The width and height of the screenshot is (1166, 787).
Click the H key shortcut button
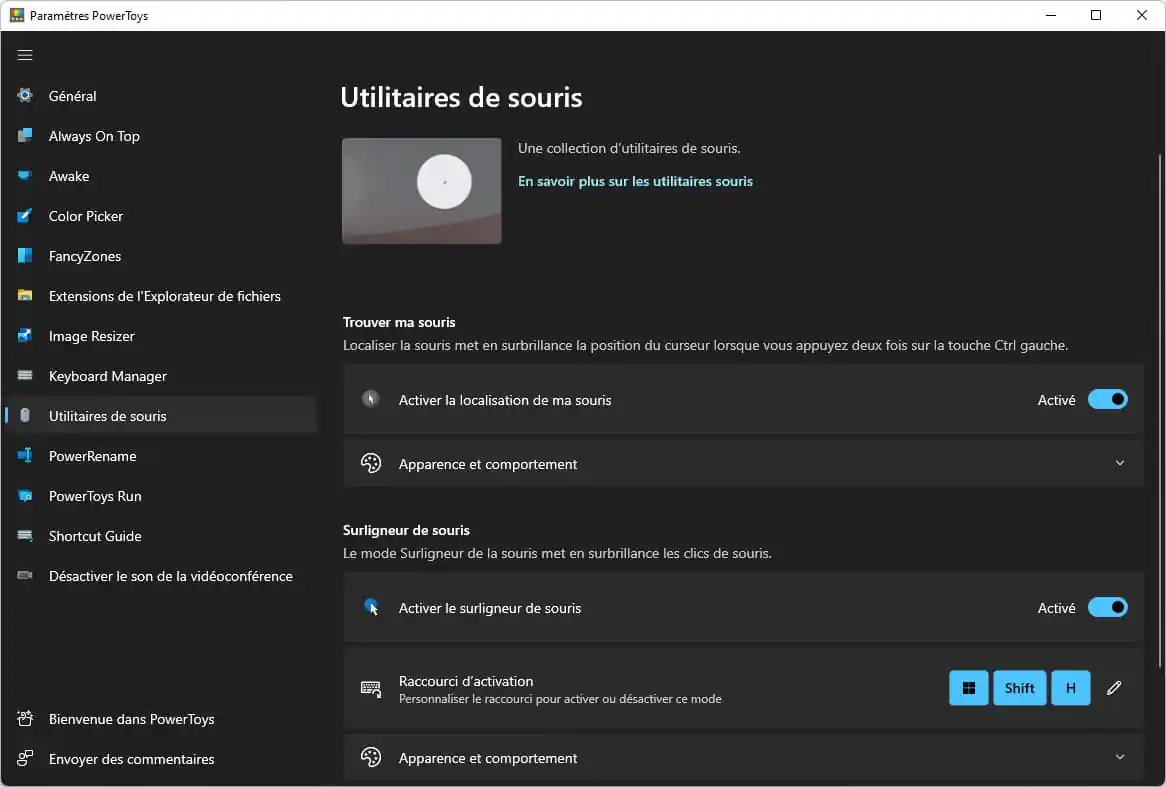1071,688
